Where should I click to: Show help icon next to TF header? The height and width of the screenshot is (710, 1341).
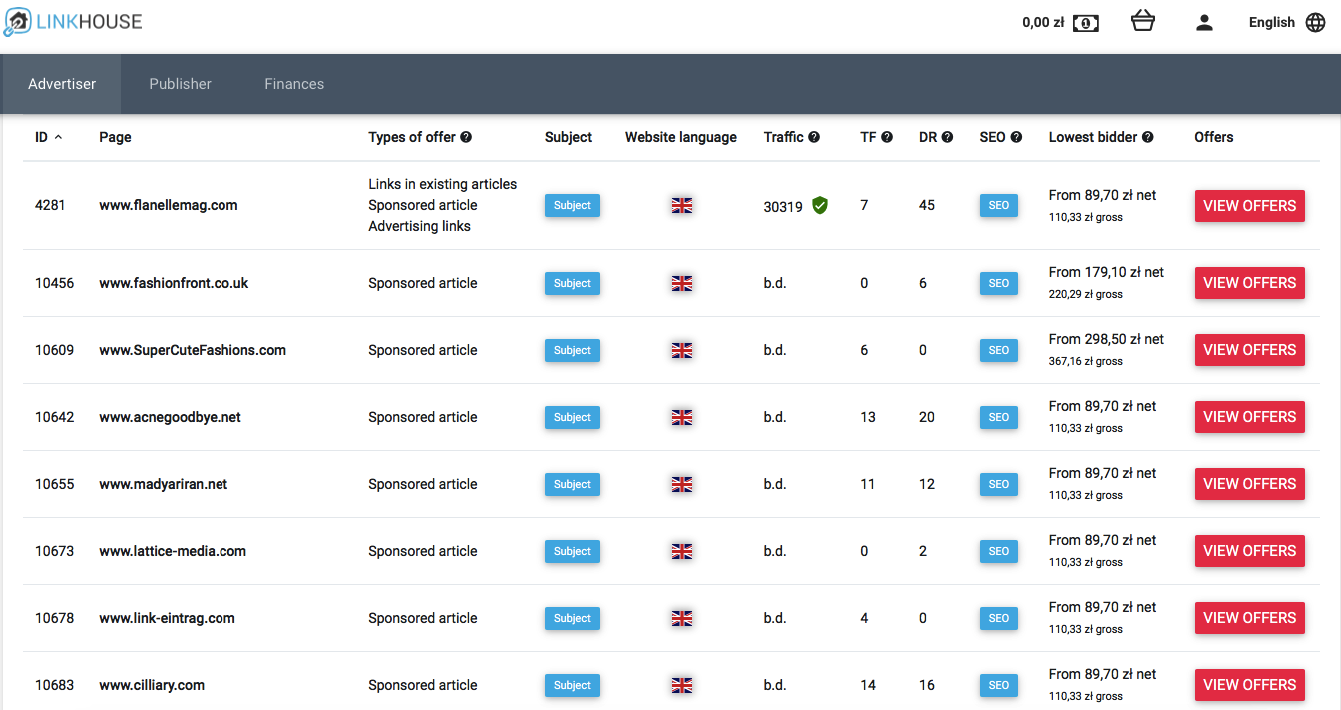tap(887, 137)
